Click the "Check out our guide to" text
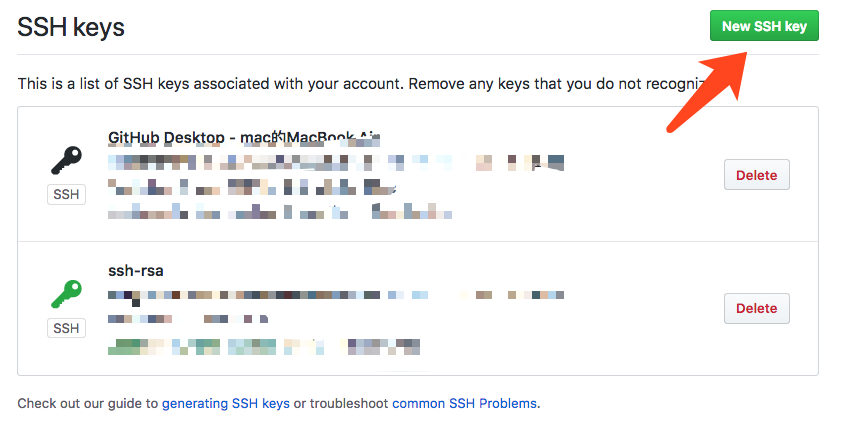The image size is (856, 438). tap(88, 404)
